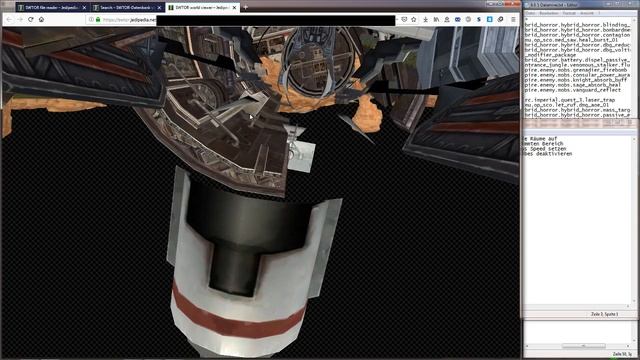This screenshot has height=360, width=640.
Task: Click the line 'pire.enemy.mobs.vanguard_reflect'
Action: click(572, 90)
